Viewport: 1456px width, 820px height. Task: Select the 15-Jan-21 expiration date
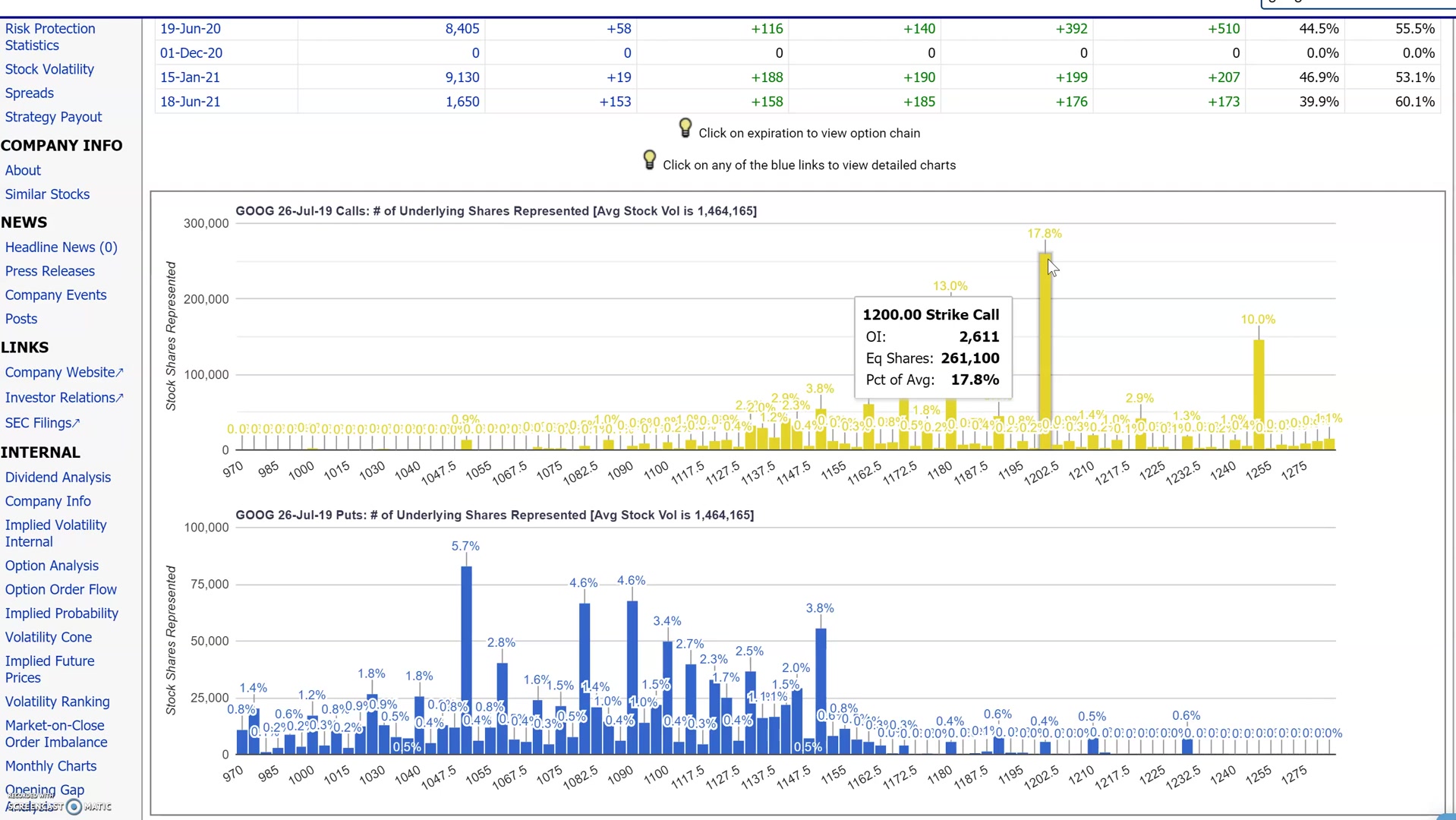[190, 77]
